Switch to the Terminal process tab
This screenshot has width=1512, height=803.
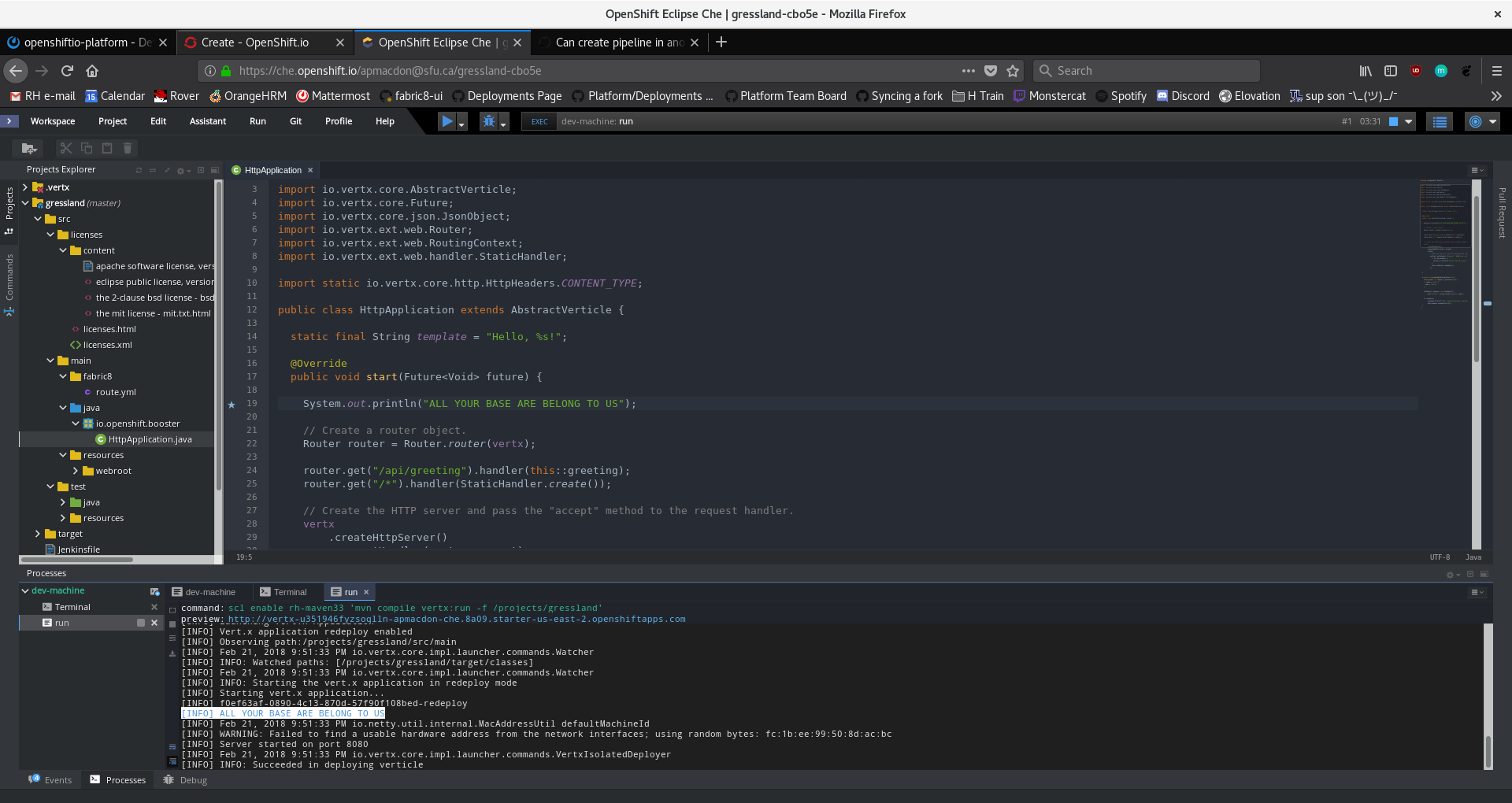pos(285,591)
